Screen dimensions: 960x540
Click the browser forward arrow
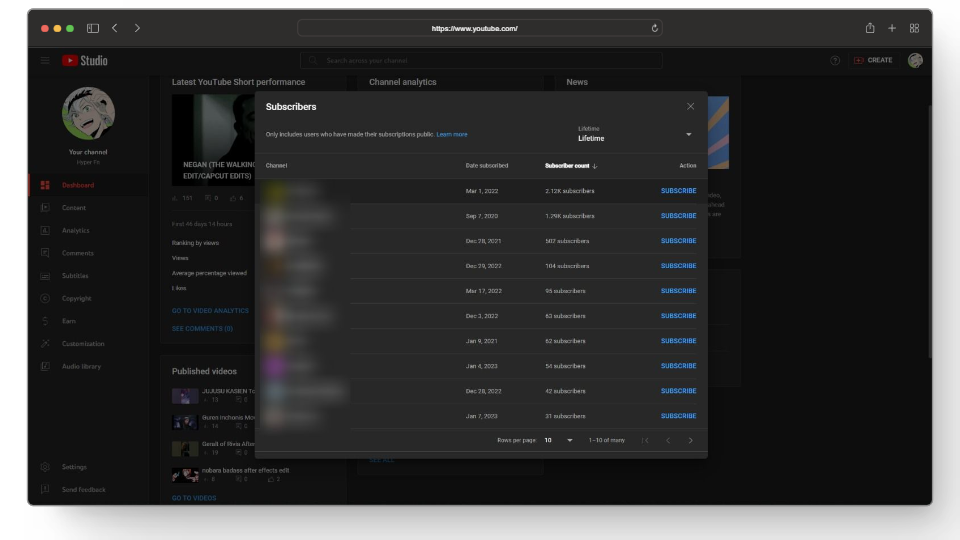(x=137, y=28)
